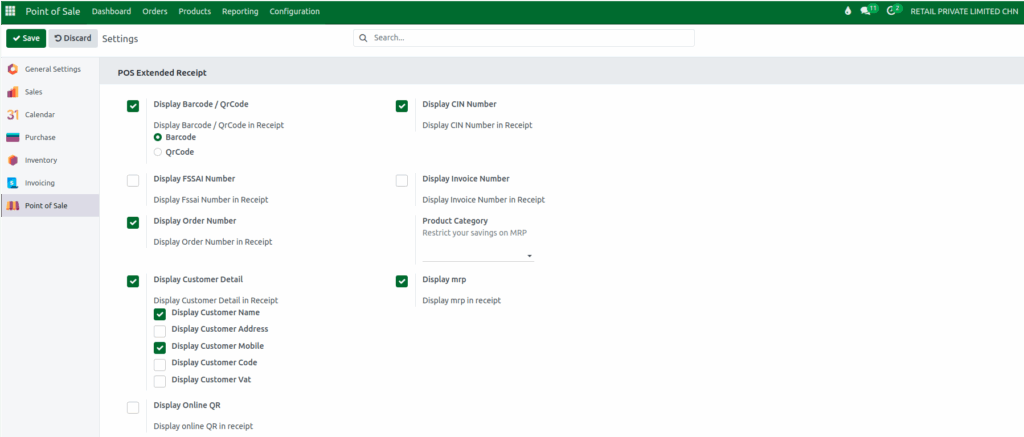
Task: Click 'Display Invoice Number in Receipt' description
Action: coord(483,200)
